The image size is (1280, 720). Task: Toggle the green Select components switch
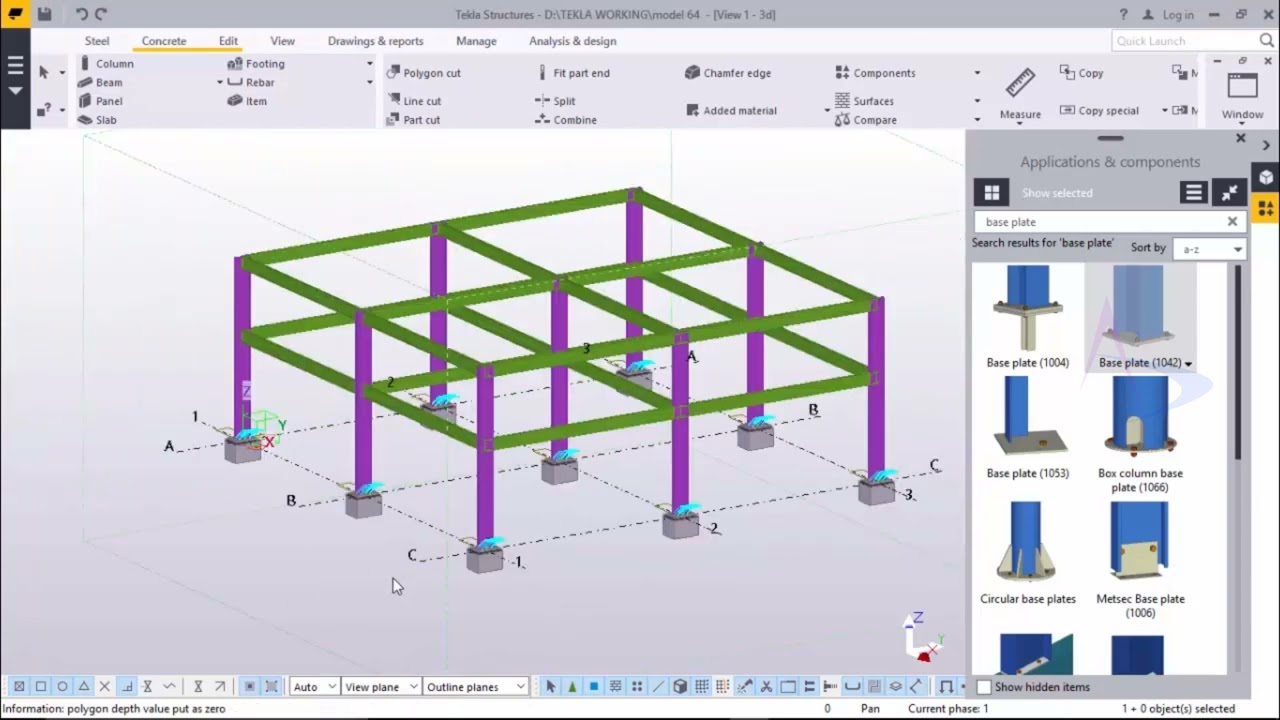[572, 687]
